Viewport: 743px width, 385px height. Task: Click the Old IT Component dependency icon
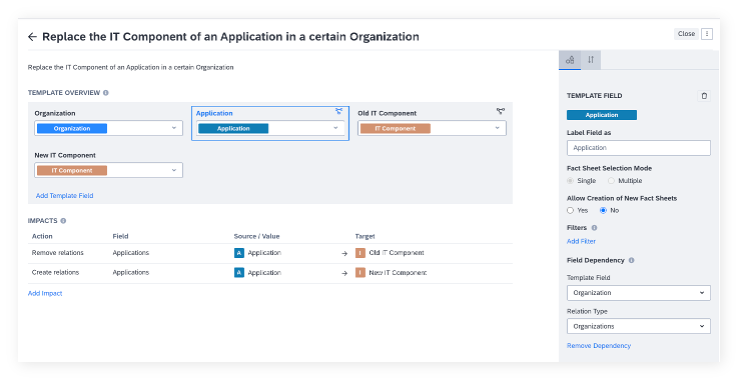click(x=500, y=111)
